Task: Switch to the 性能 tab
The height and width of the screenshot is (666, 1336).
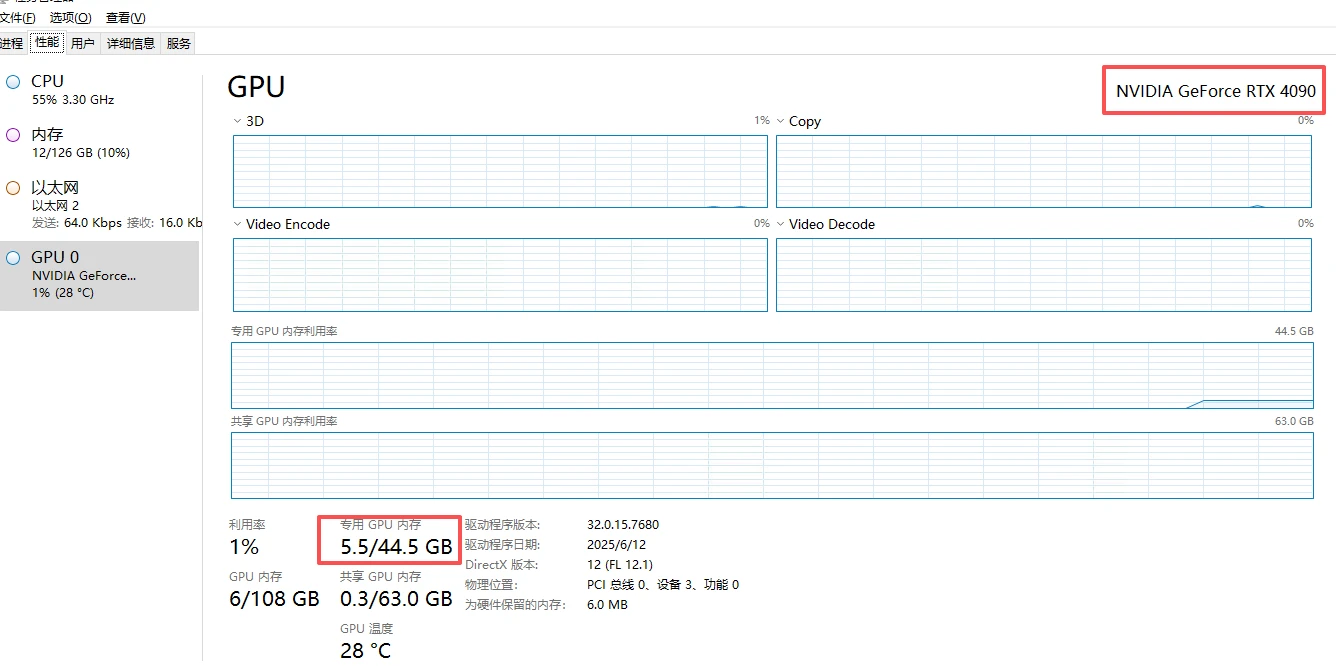Action: pos(47,42)
